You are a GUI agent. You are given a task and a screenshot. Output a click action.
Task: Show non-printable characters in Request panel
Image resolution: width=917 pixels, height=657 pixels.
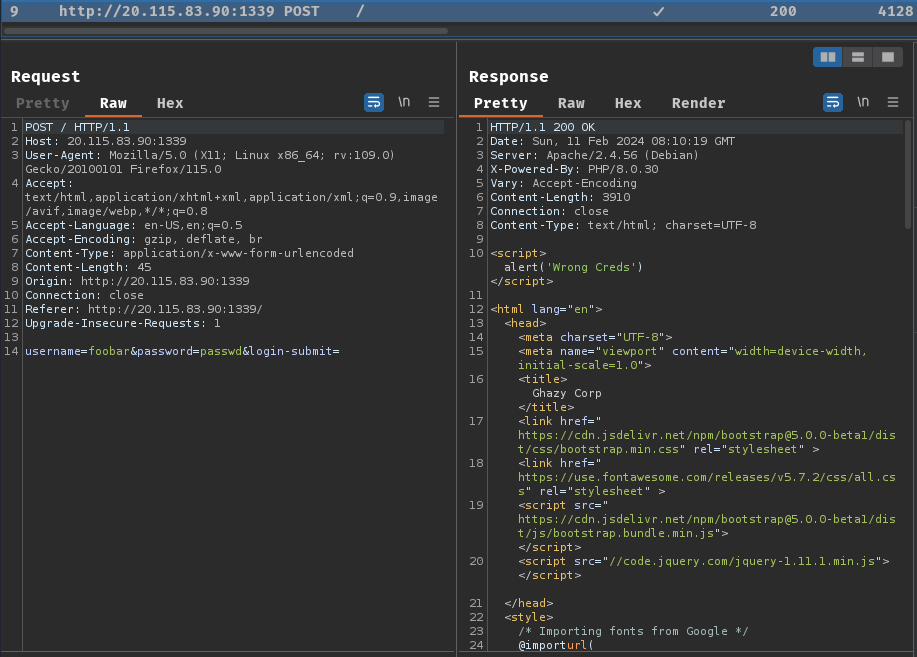click(x=404, y=102)
